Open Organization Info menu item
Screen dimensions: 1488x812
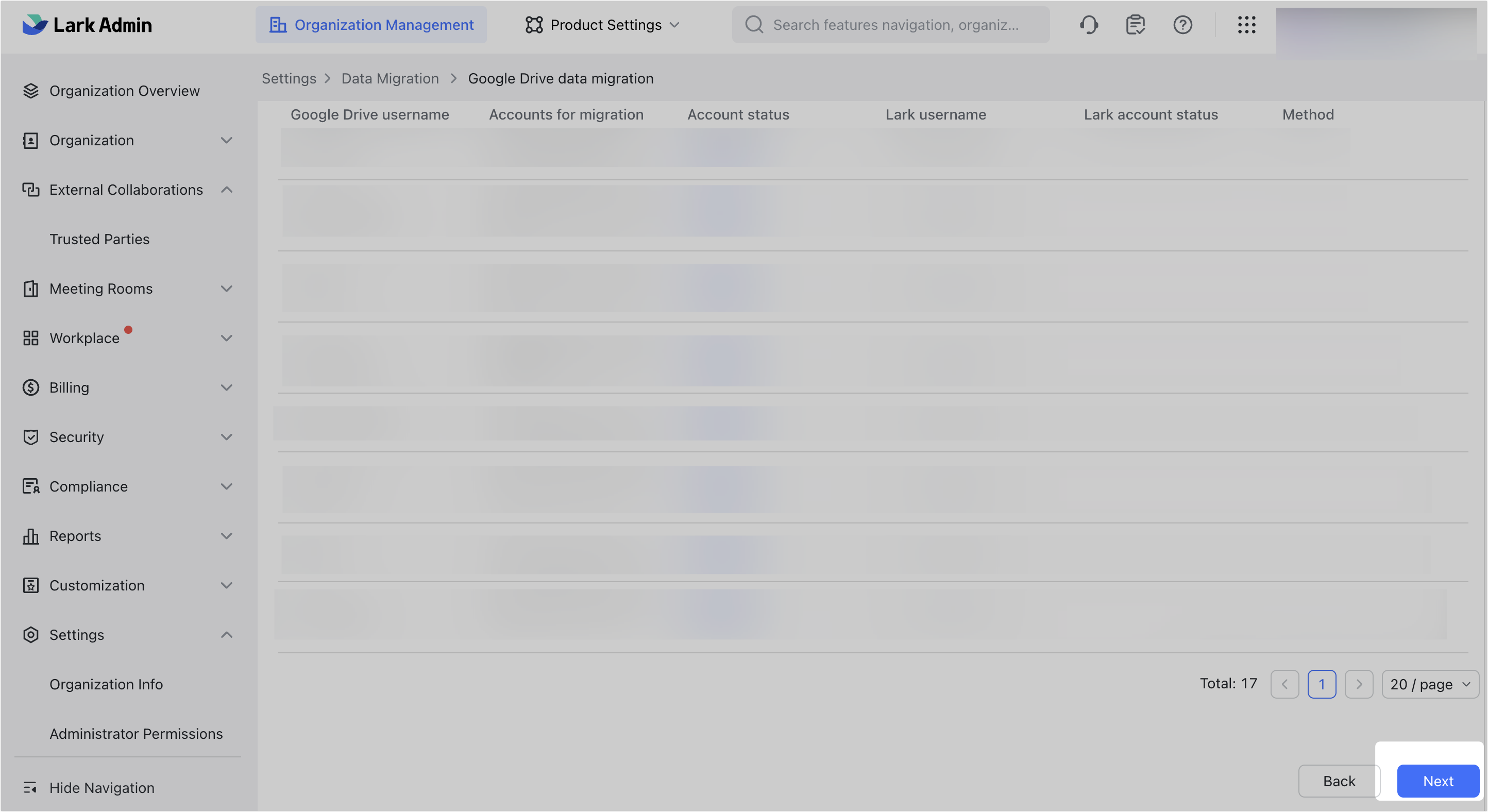point(106,684)
